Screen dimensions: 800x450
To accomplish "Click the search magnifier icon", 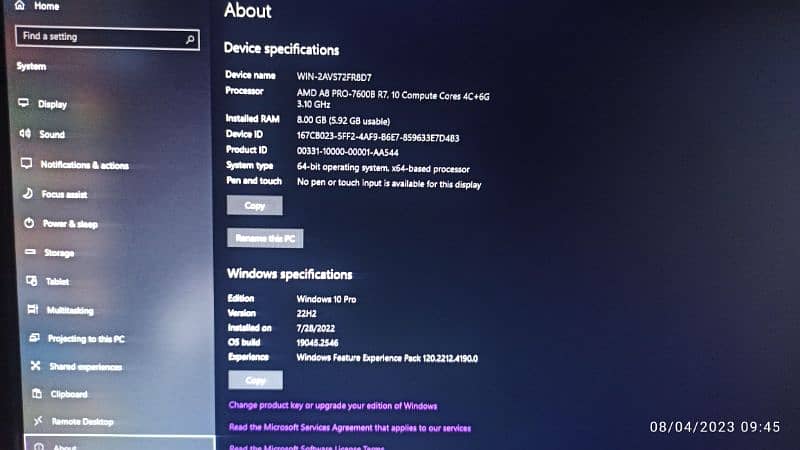I will point(190,39).
